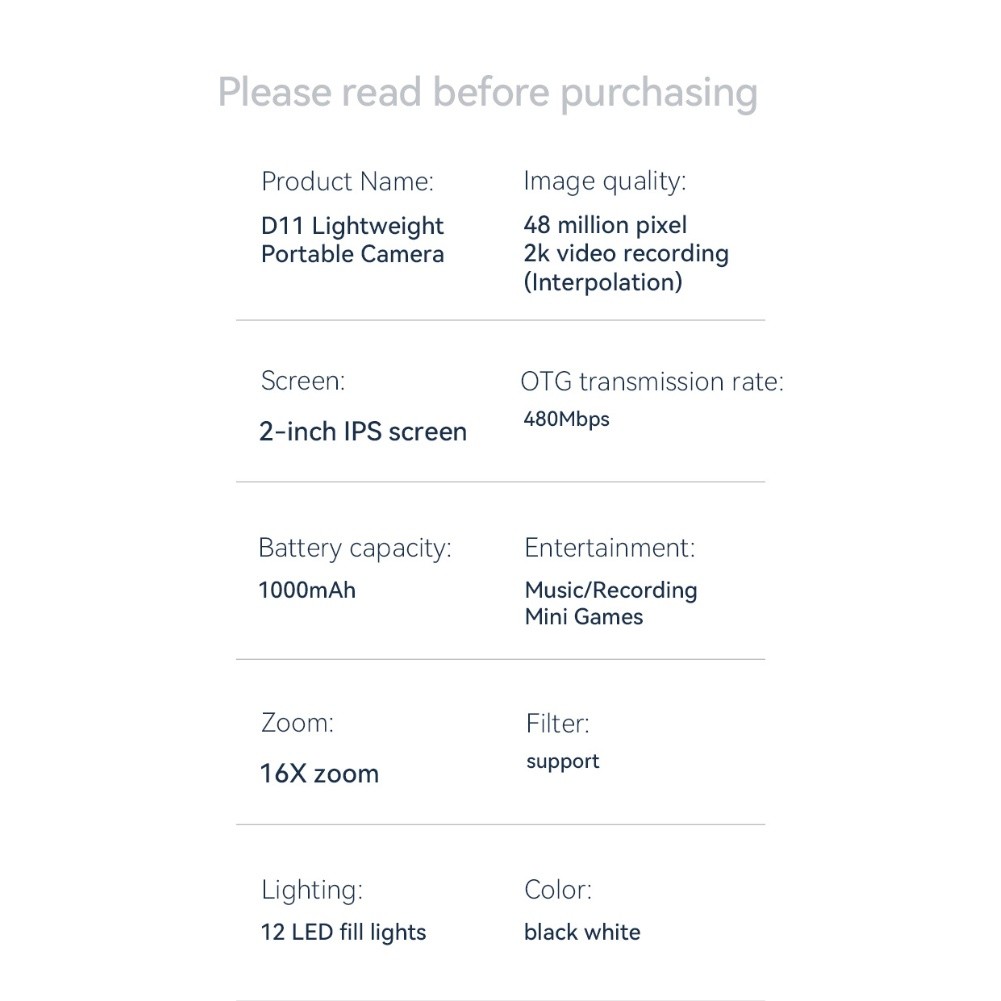Viewport: 1001px width, 1001px height.
Task: Click the "Battery capacity:" label
Action: pos(354,548)
